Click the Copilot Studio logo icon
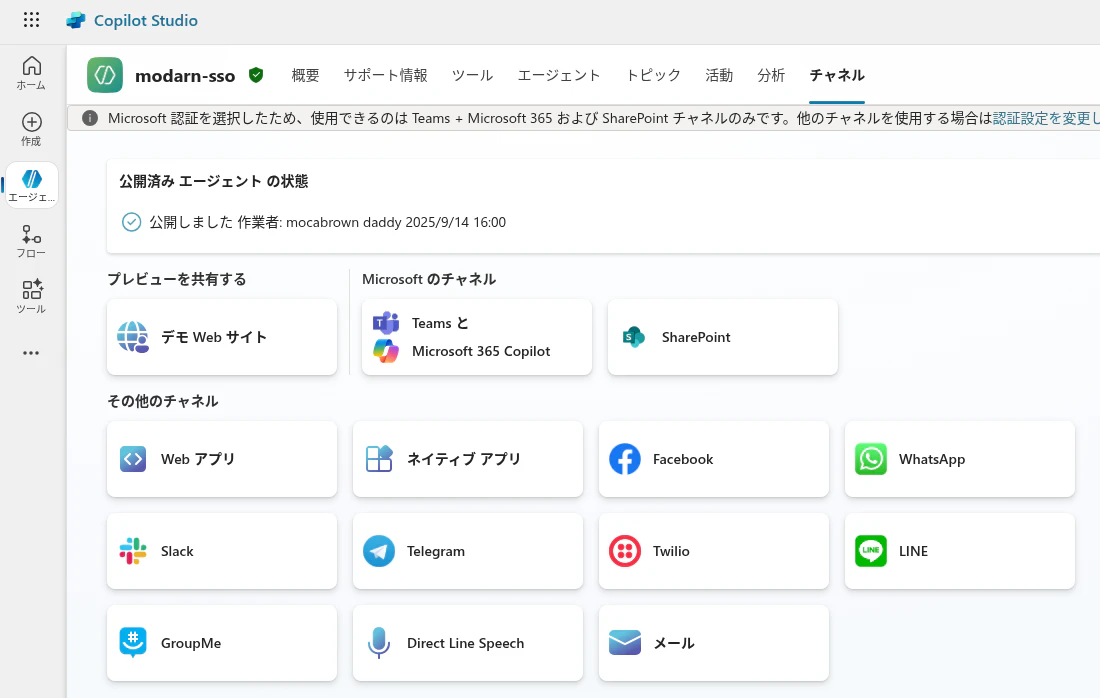The width and height of the screenshot is (1100, 698). tap(76, 20)
